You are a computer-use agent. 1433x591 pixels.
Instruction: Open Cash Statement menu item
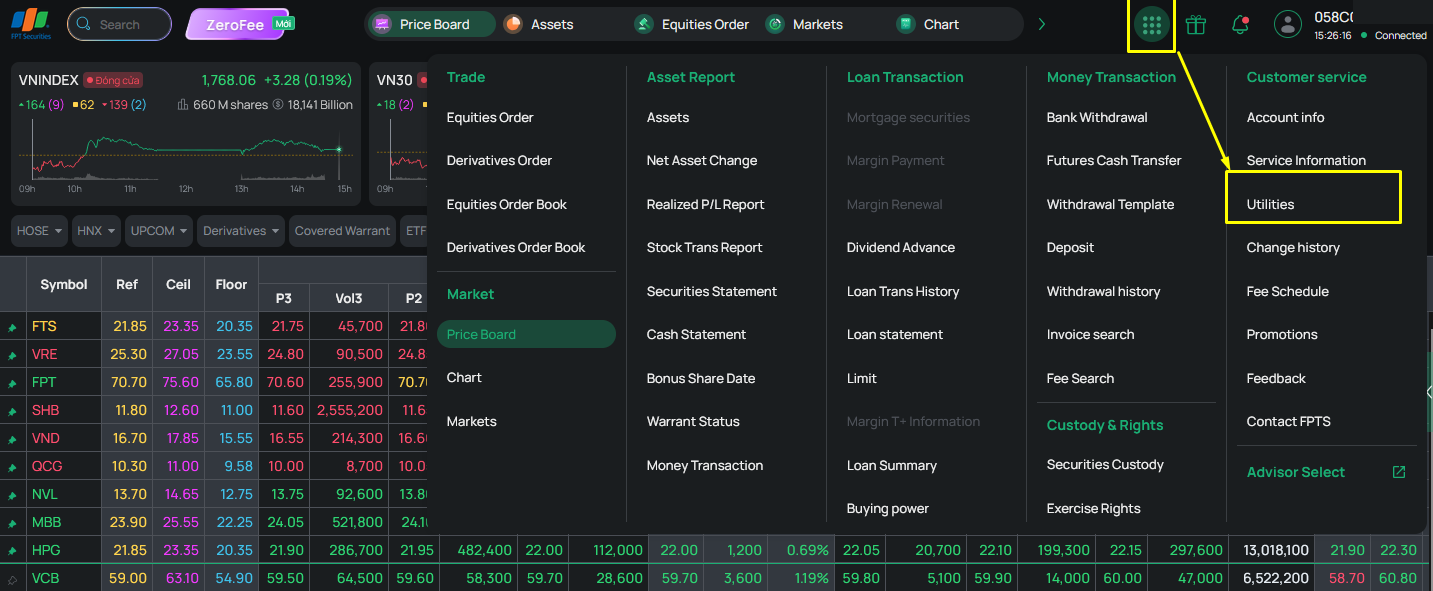point(696,334)
